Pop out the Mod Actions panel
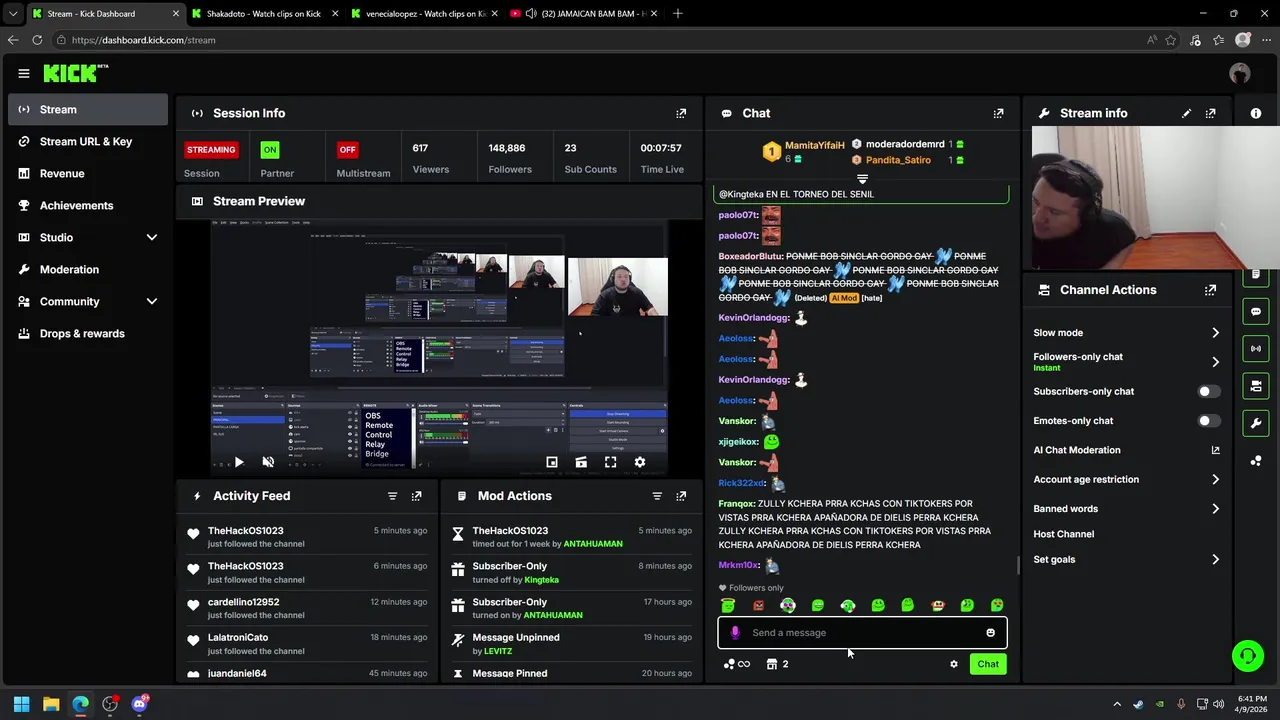Image resolution: width=1280 pixels, height=720 pixels. [681, 496]
